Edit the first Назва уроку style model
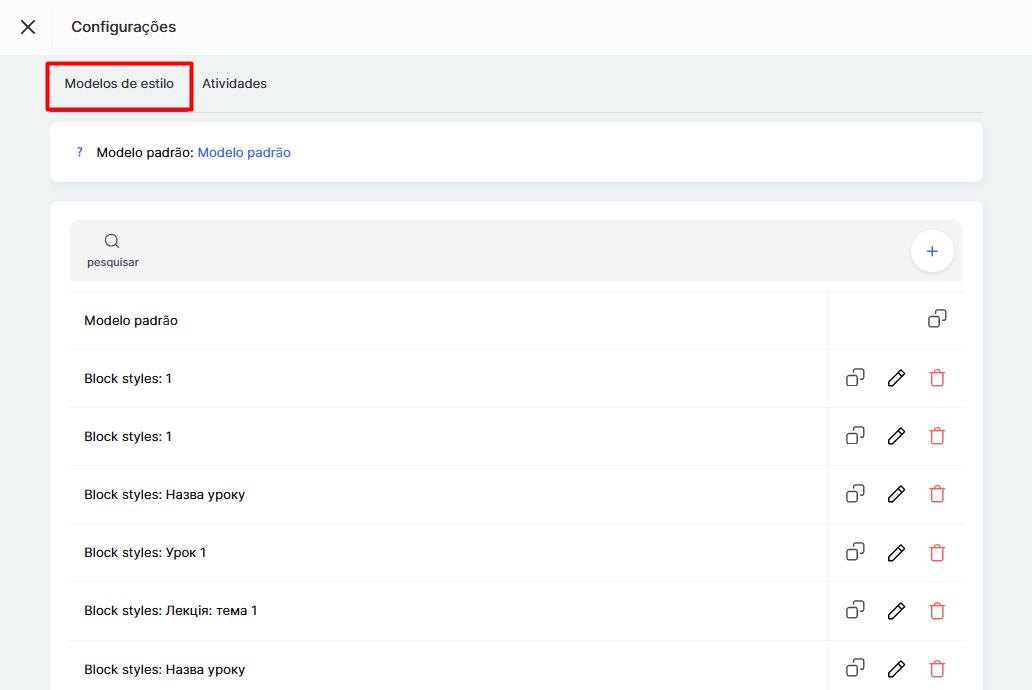The image size is (1032, 690). [896, 494]
